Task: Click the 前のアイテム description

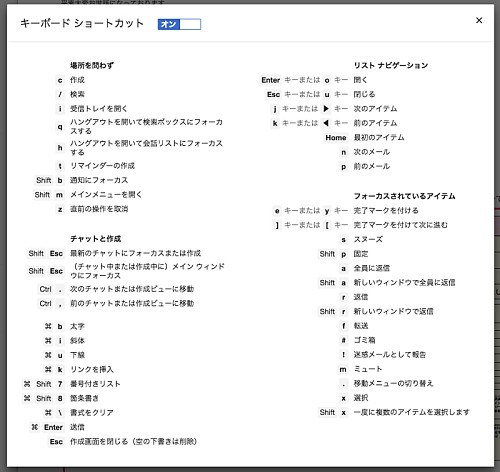Action: [375, 123]
